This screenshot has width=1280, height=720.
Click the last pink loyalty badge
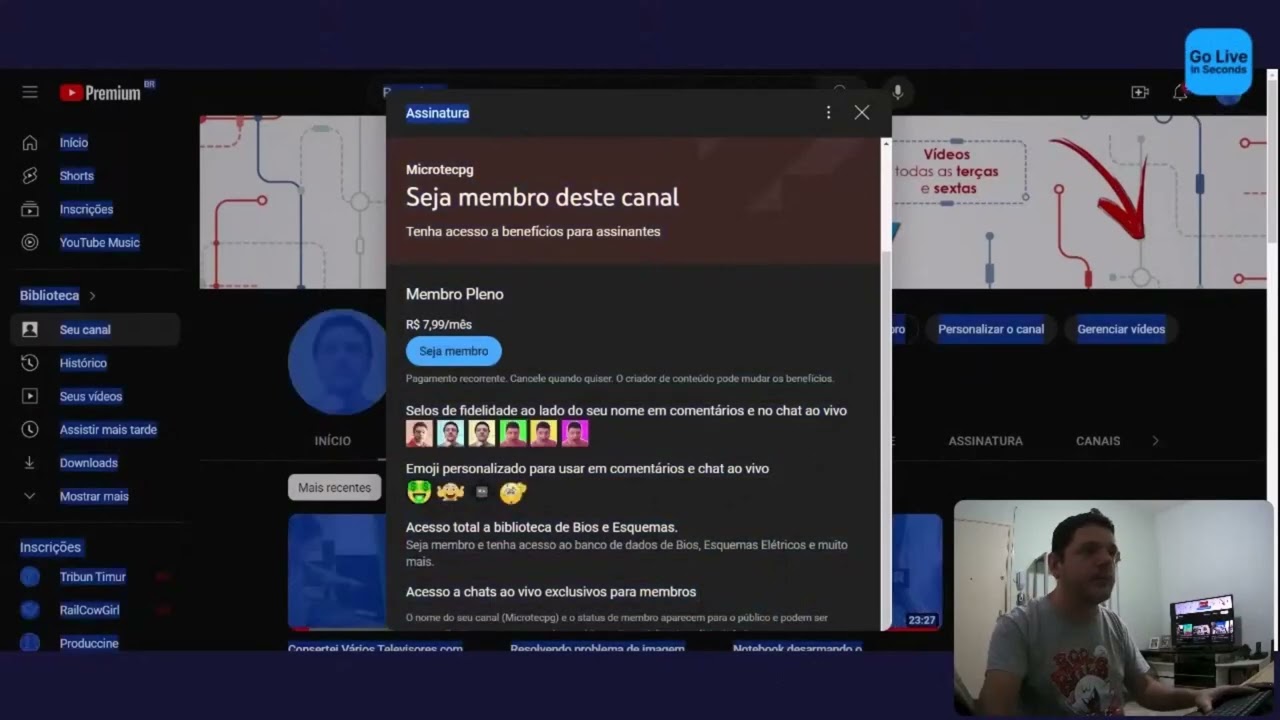pyautogui.click(x=575, y=433)
